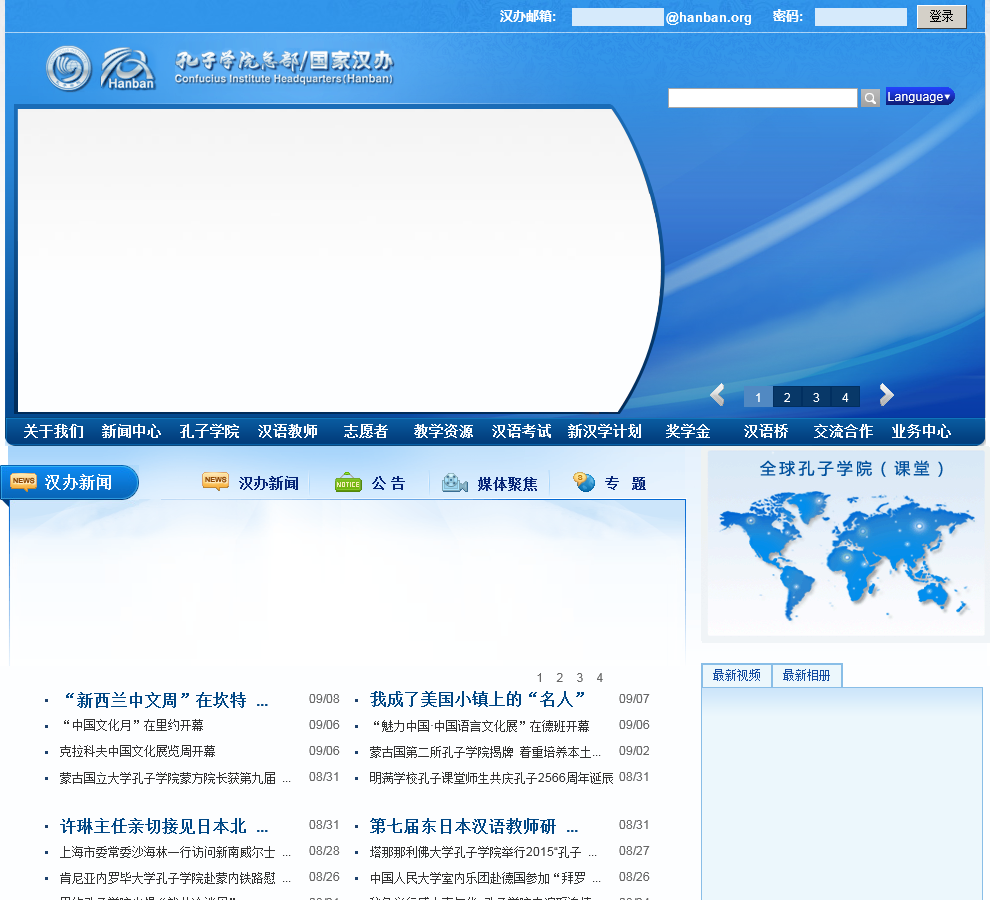This screenshot has height=900, width=990.
Task: Open 教学资源 in navigation bar
Action: (444, 431)
